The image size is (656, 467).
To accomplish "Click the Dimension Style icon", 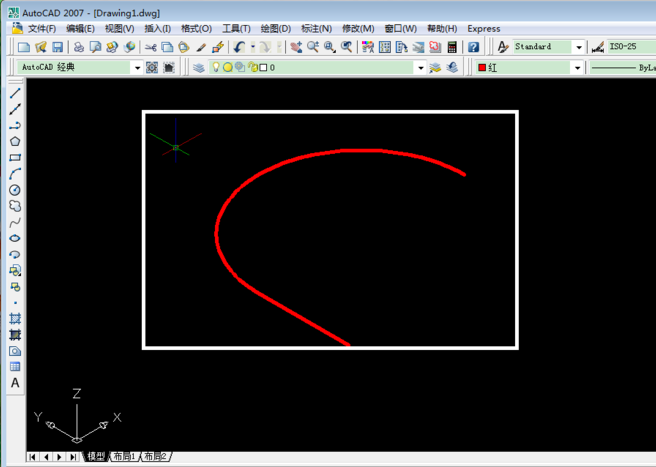I will tap(598, 47).
